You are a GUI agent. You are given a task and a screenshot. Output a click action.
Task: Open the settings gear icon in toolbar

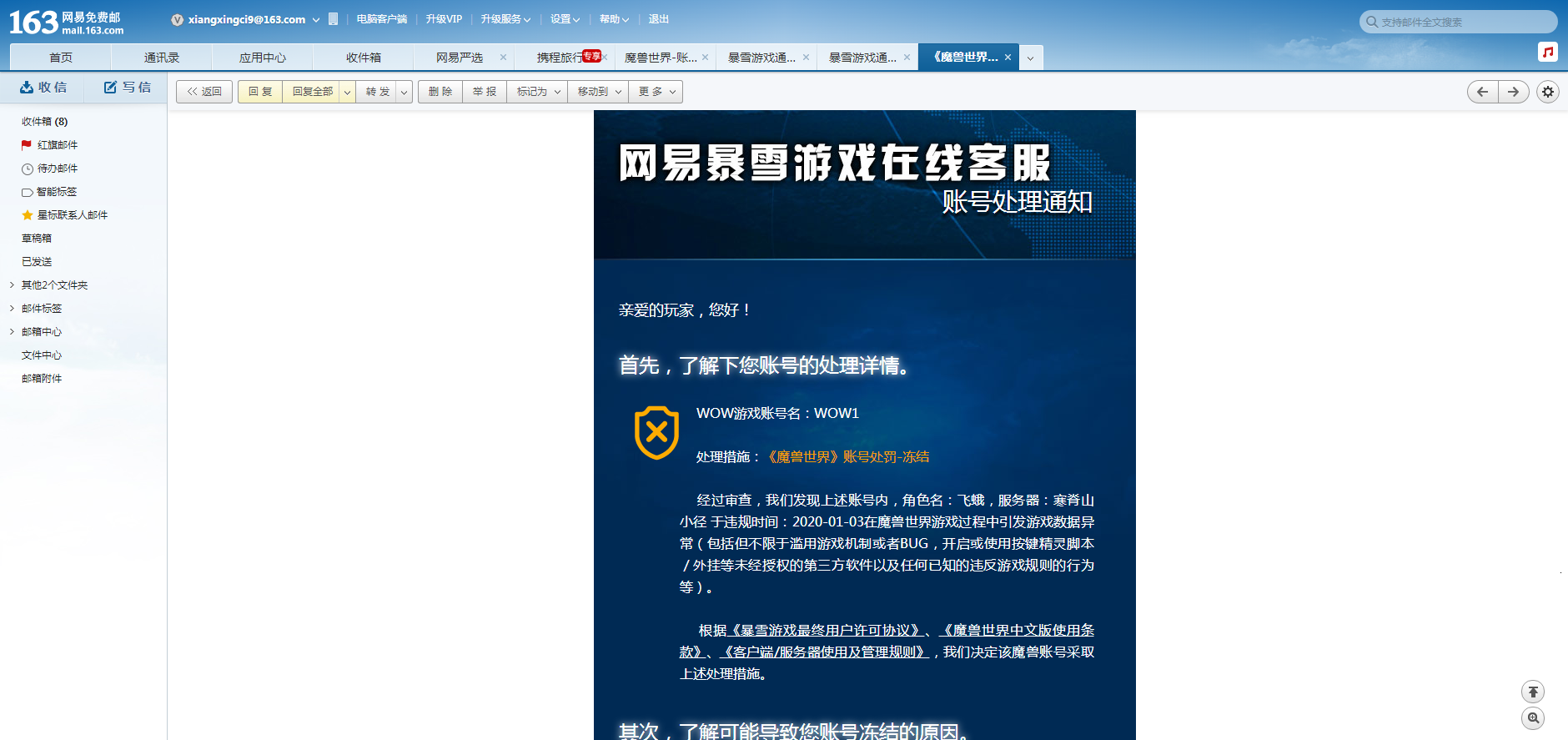click(1548, 92)
